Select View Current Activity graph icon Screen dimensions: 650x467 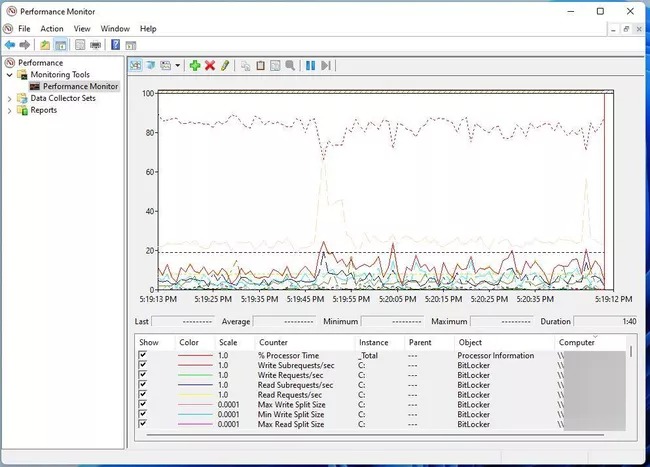coord(136,65)
